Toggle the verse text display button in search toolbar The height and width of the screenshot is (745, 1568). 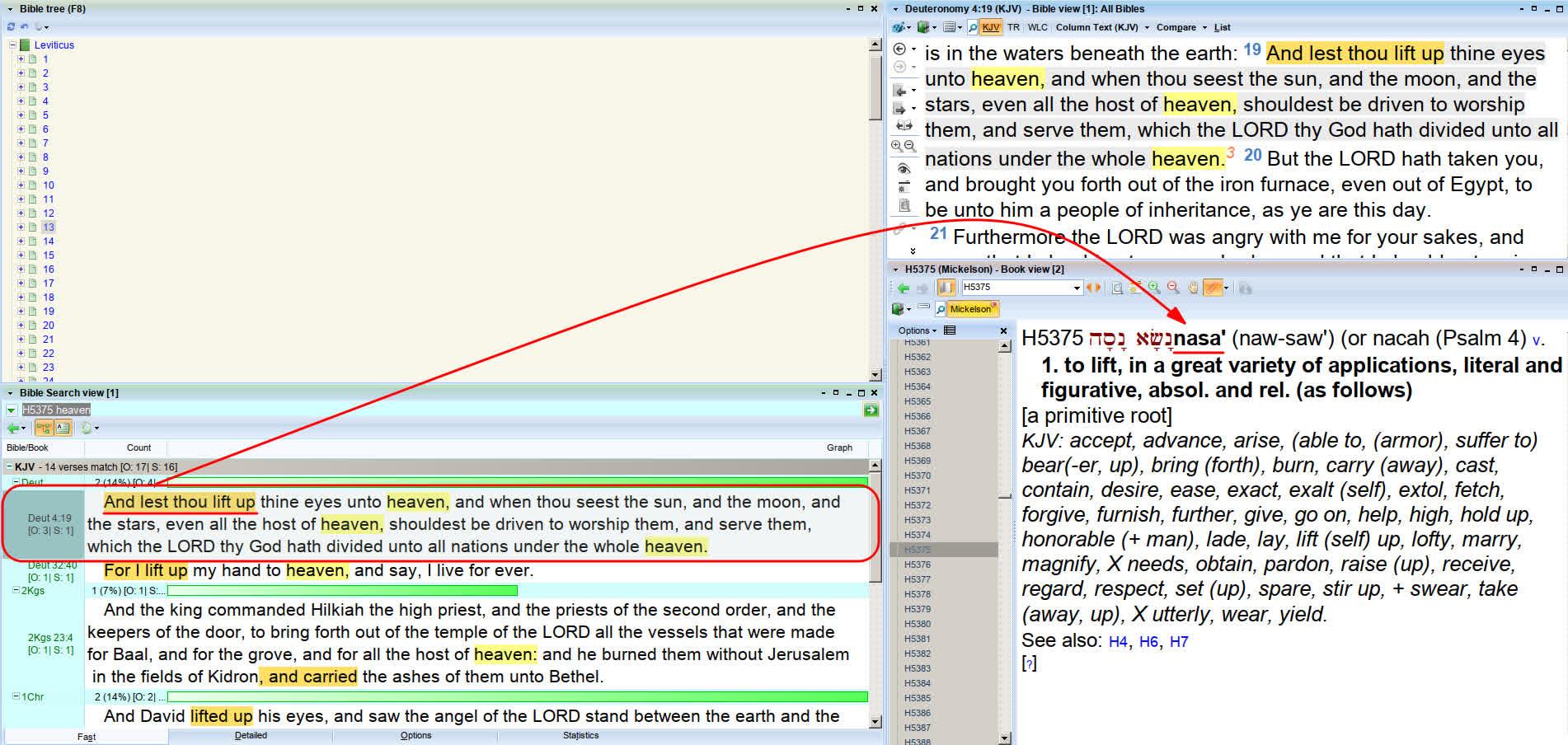[63, 428]
